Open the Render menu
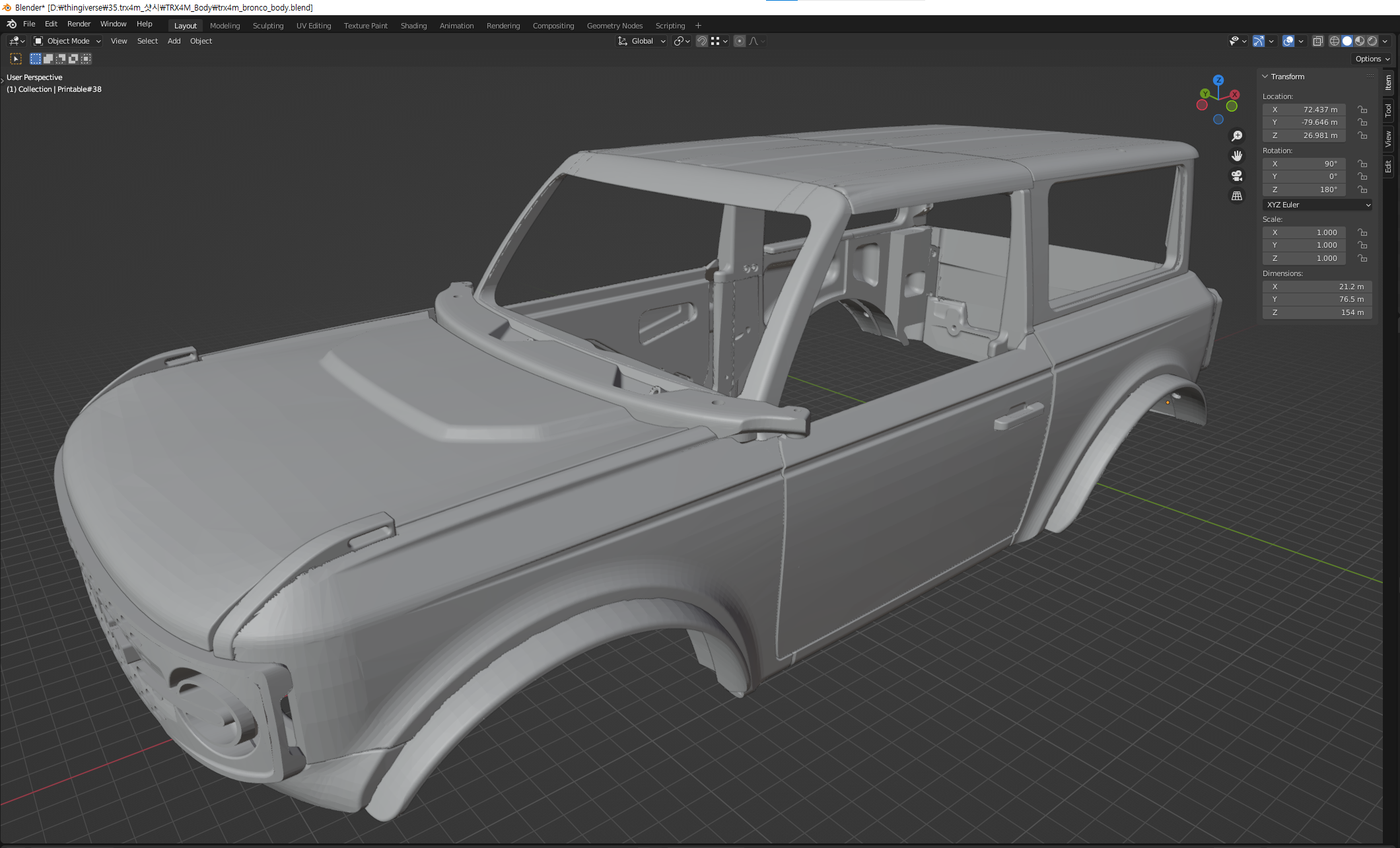 [79, 24]
